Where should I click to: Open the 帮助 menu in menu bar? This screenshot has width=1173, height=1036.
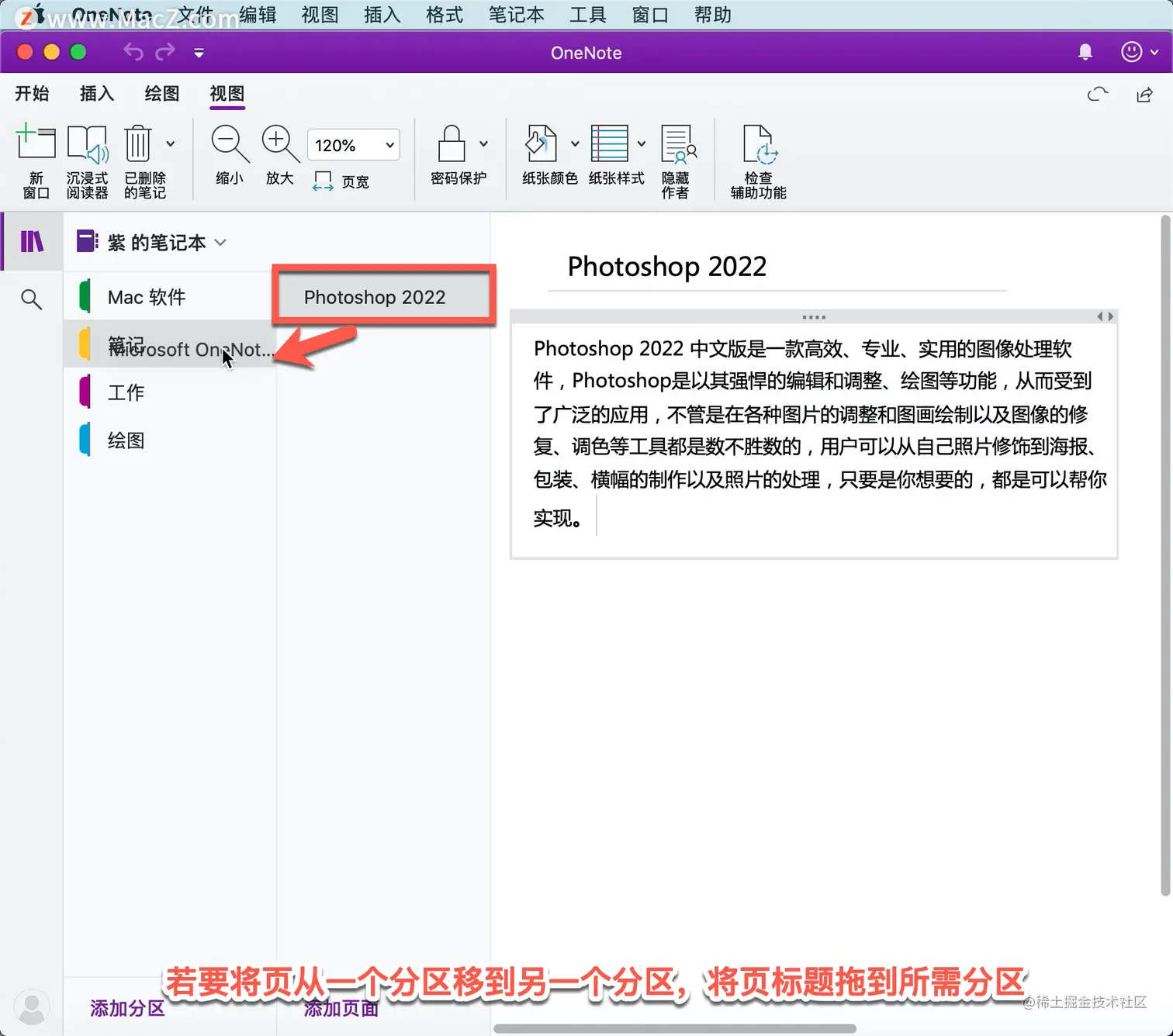tap(712, 15)
